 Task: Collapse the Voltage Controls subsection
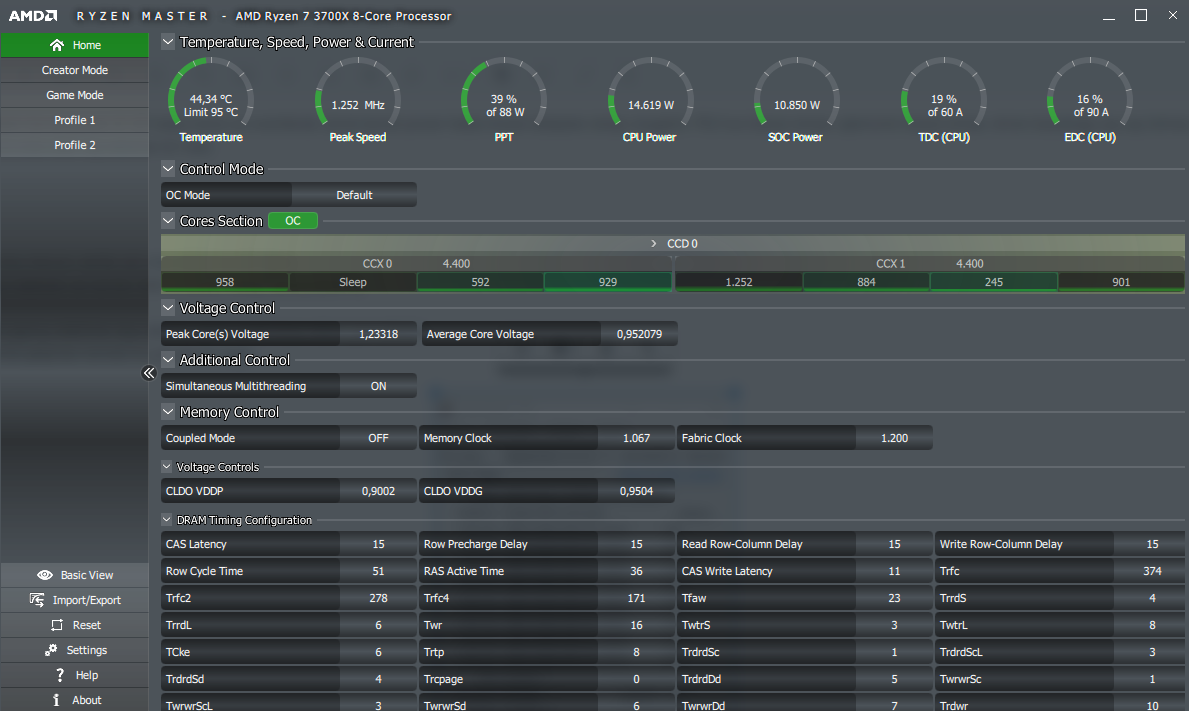(167, 466)
